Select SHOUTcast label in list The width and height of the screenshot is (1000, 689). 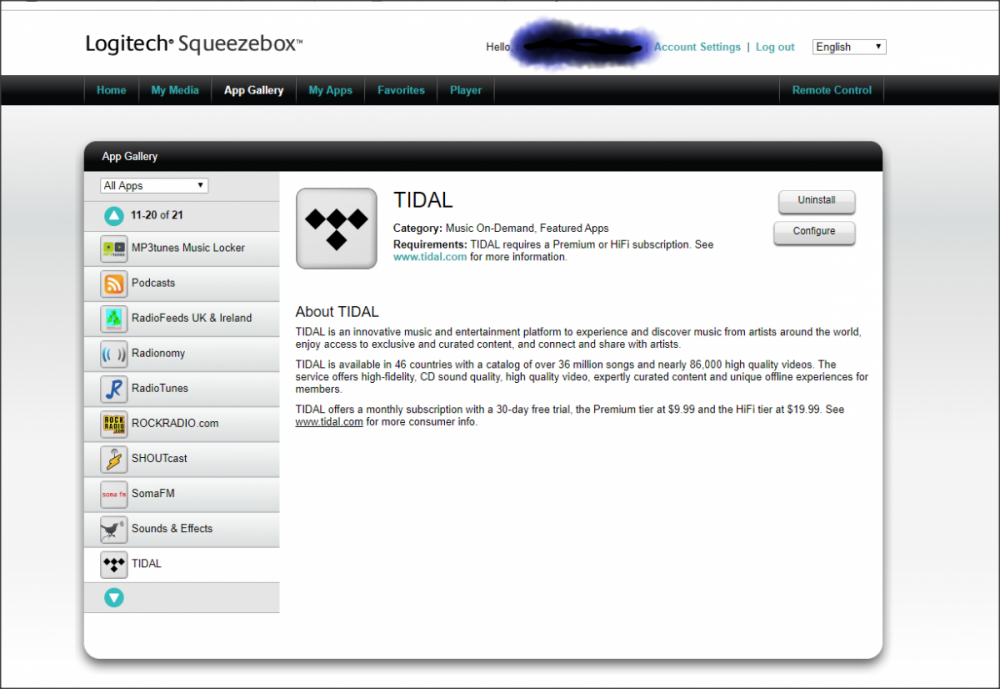click(159, 459)
